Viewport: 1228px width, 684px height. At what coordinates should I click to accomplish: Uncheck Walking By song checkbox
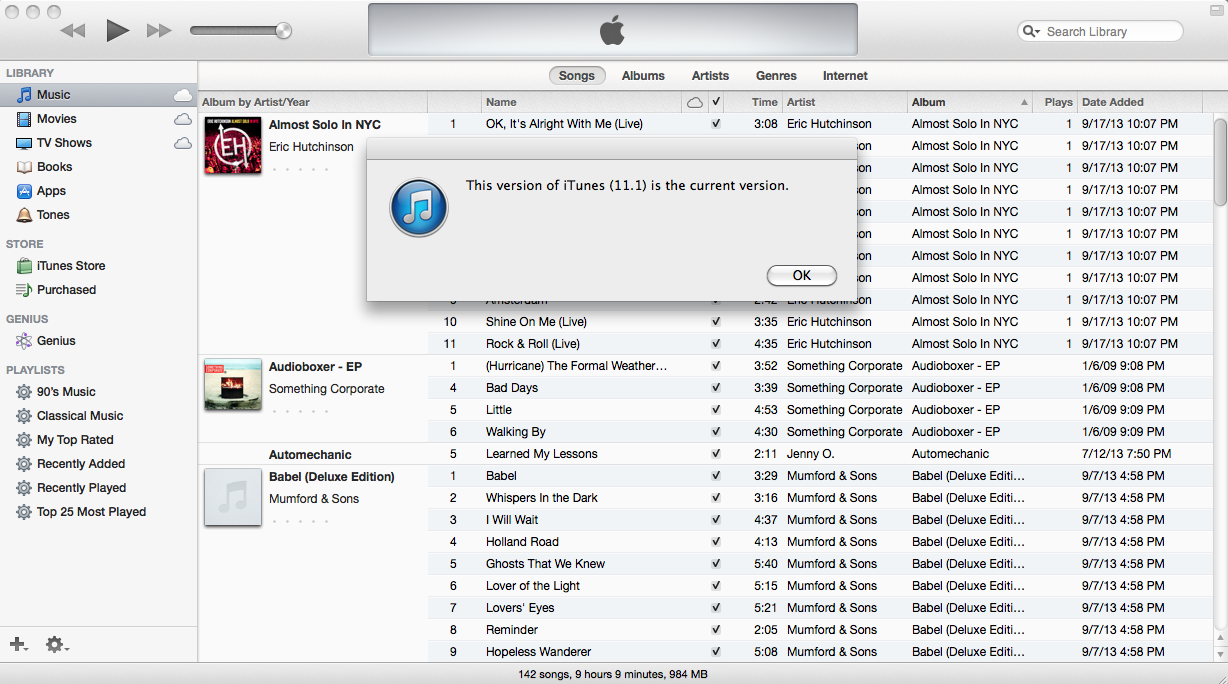716,432
